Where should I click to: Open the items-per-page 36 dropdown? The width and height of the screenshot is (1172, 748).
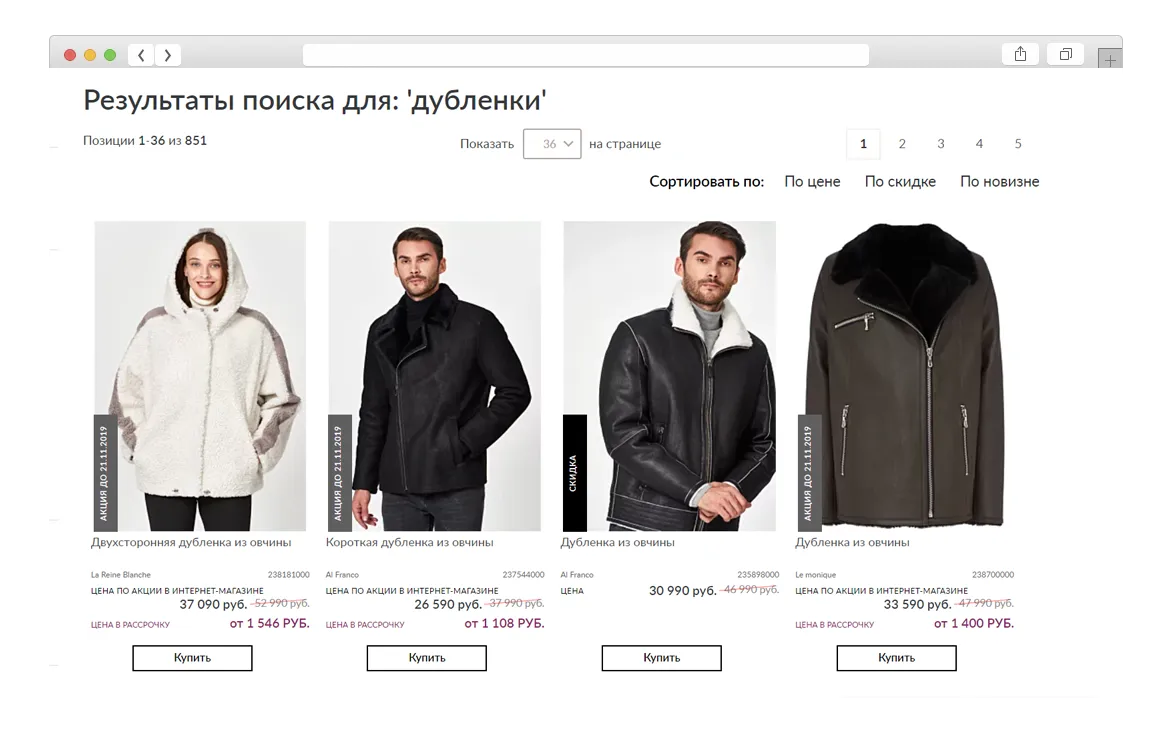552,143
